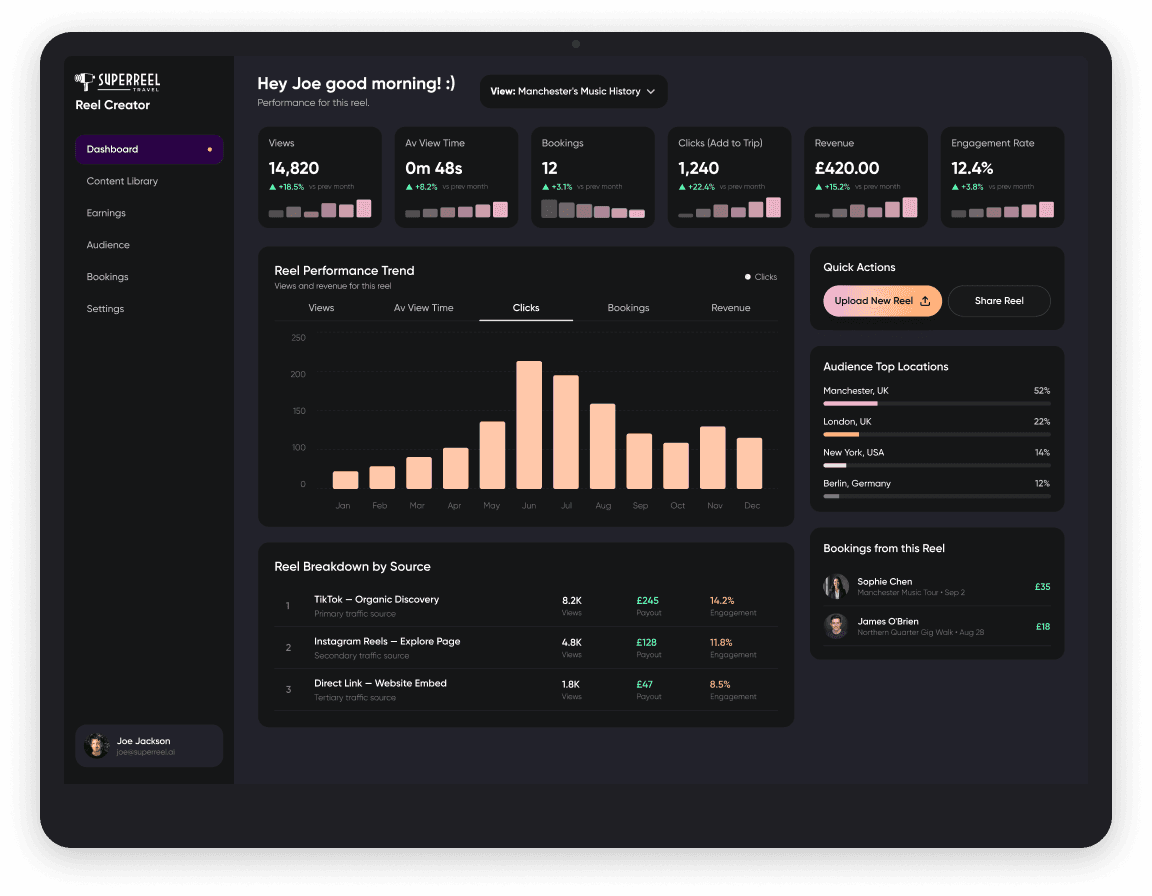Click the Nov bar in the chart

pos(713,458)
